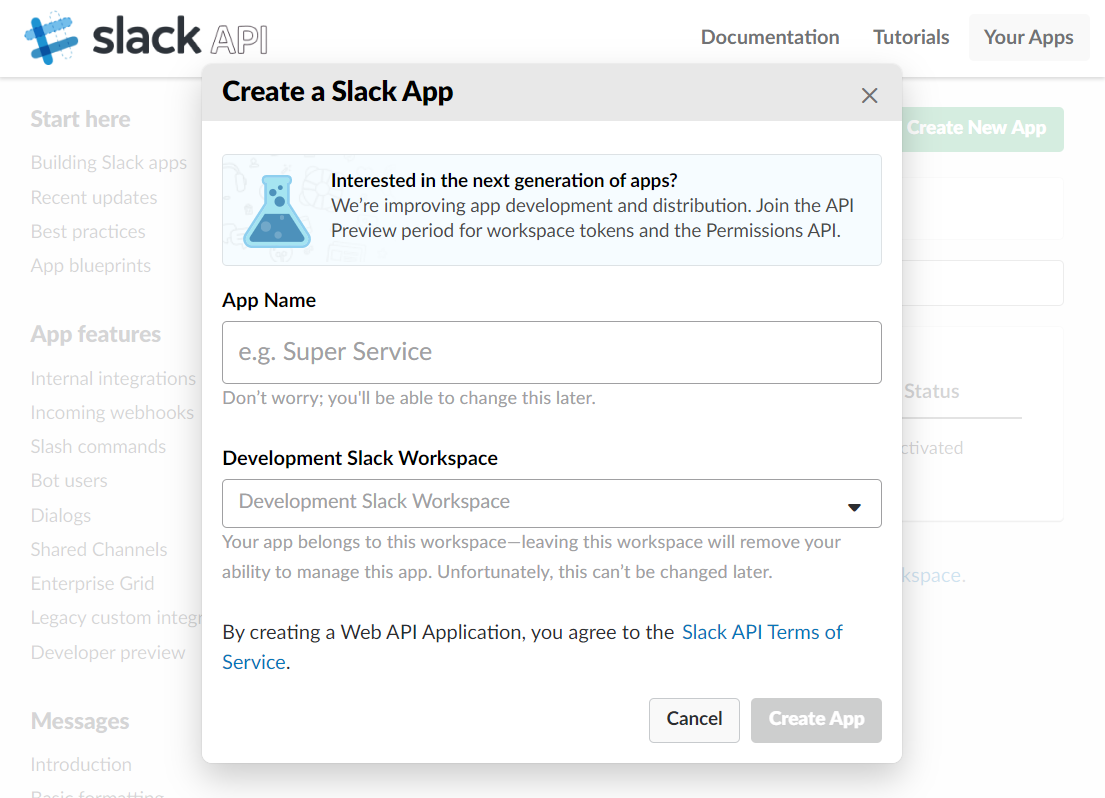Viewport: 1105px width, 798px height.
Task: Open Slash commands sidebar link
Action: 98,447
